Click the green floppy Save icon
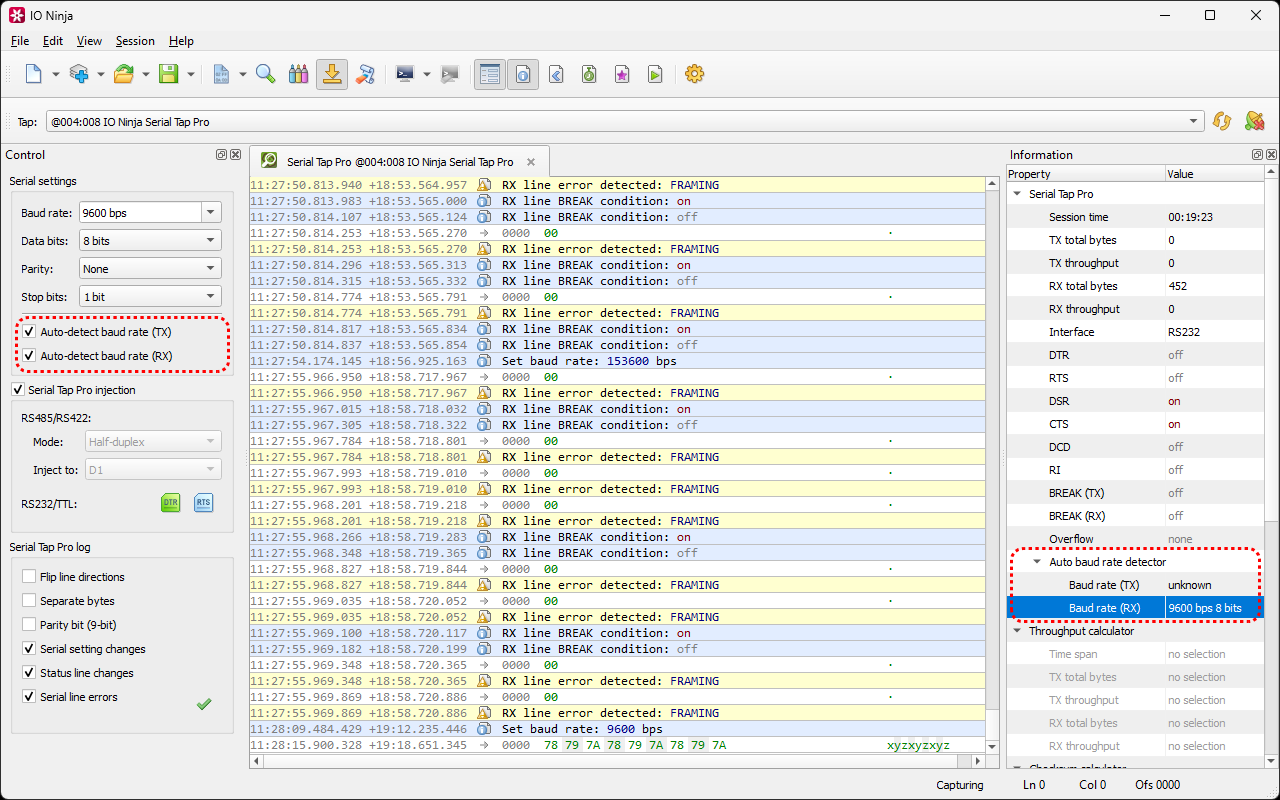 [x=168, y=74]
